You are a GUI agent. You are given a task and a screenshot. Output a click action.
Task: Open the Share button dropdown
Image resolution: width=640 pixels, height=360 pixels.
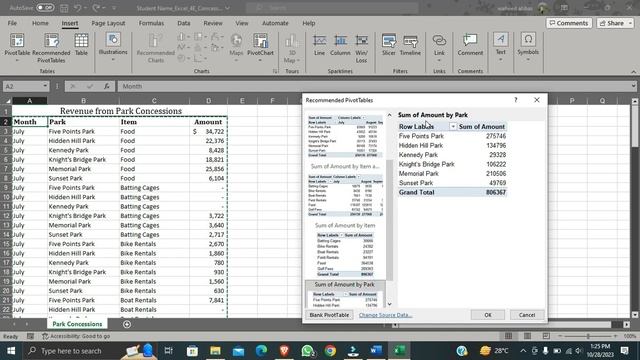pyautogui.click(x=630, y=23)
